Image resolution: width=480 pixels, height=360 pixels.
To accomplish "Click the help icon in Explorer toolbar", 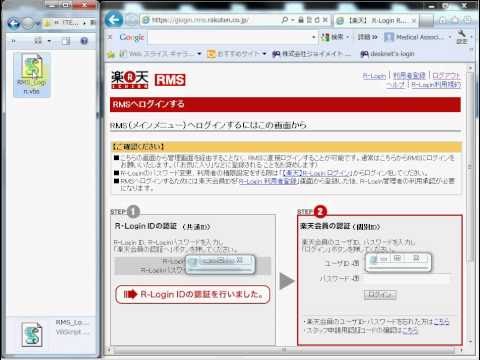I will point(84,41).
